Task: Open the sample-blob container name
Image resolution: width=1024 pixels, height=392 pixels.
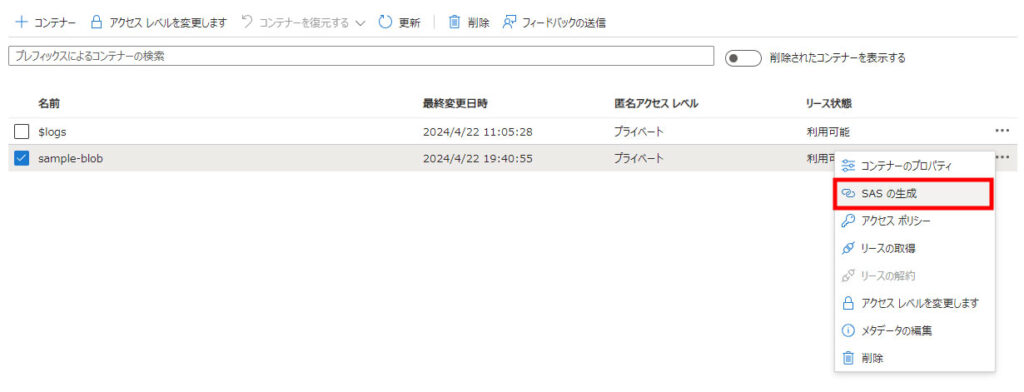Action: 71,158
